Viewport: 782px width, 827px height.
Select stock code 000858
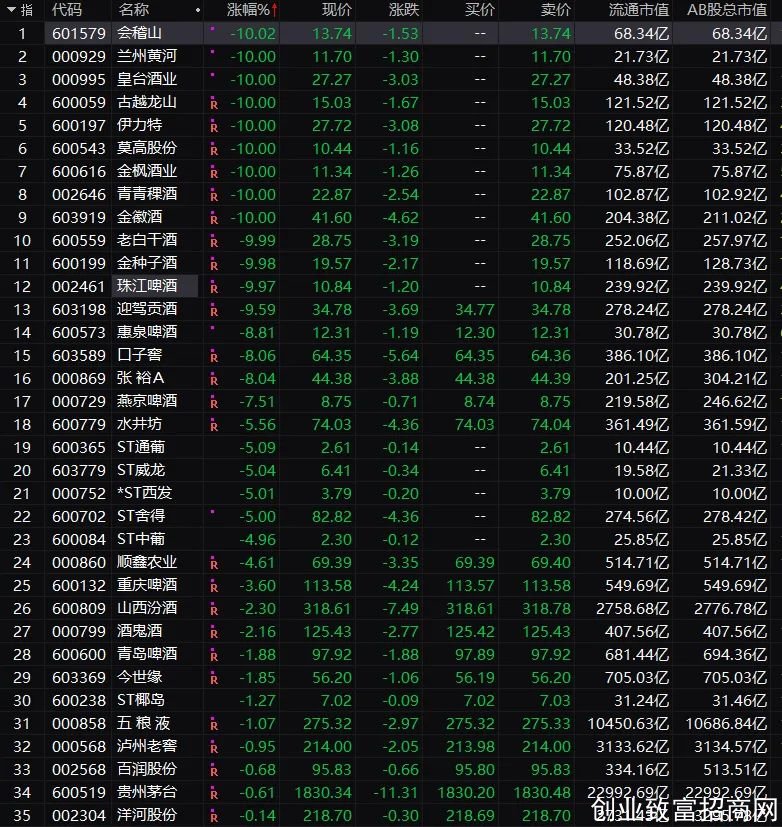79,724
